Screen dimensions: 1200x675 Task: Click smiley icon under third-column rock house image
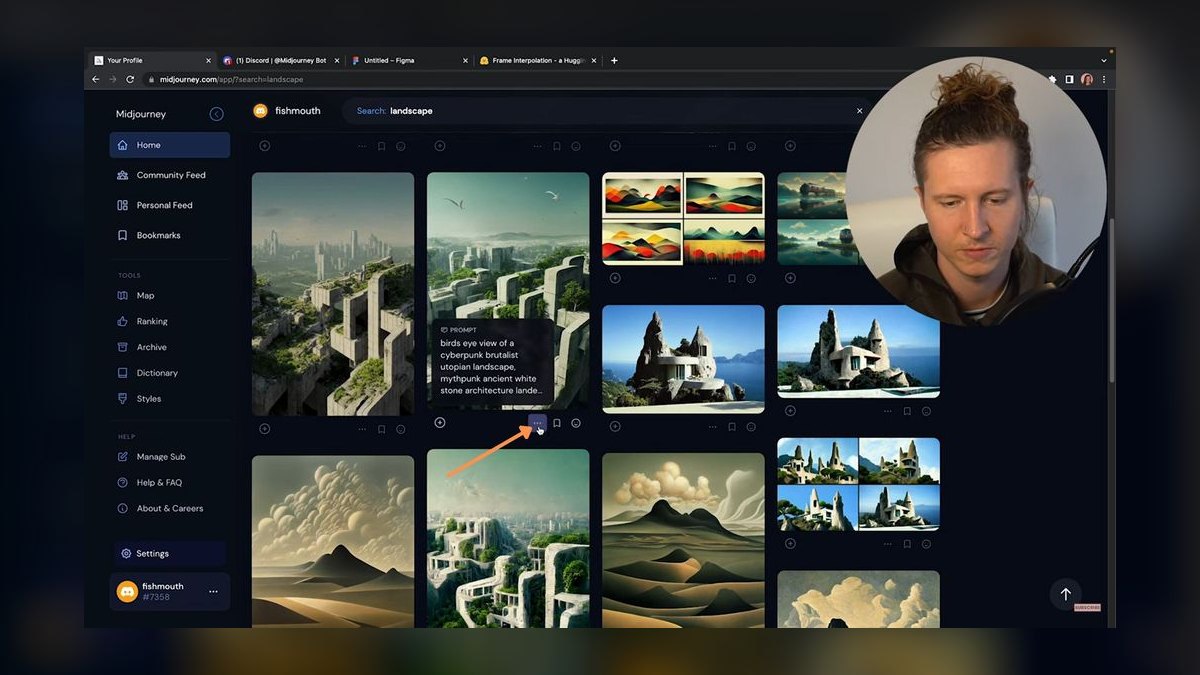pyautogui.click(x=751, y=426)
